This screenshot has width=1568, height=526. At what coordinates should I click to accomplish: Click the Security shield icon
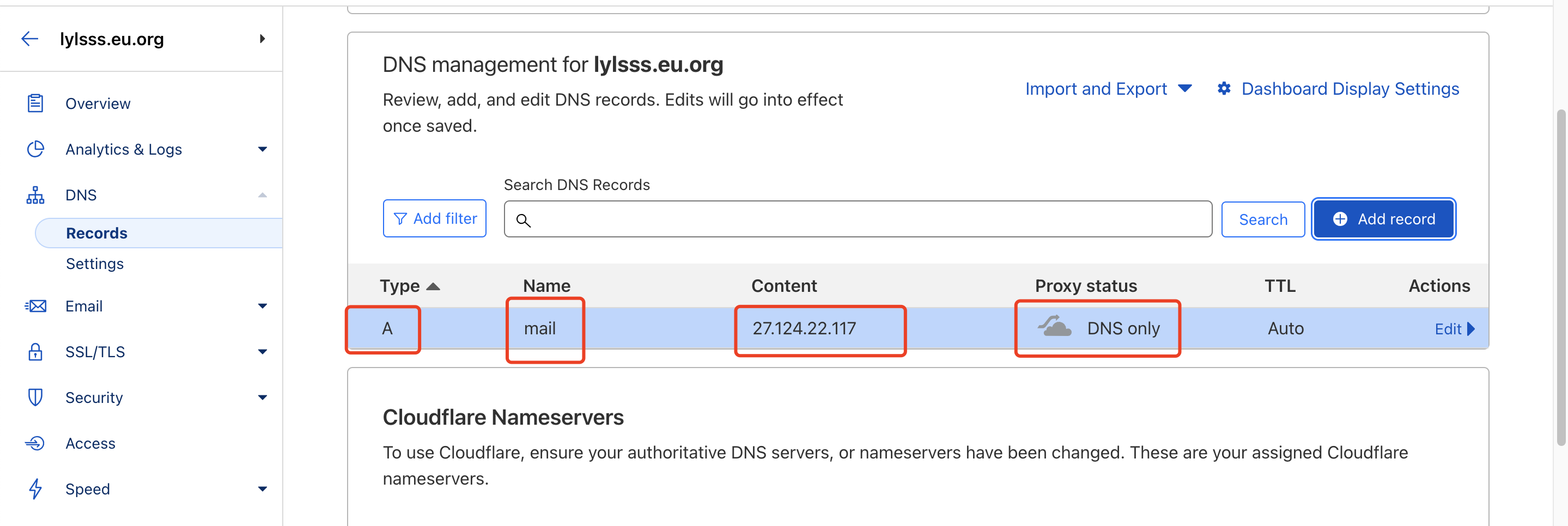click(35, 397)
